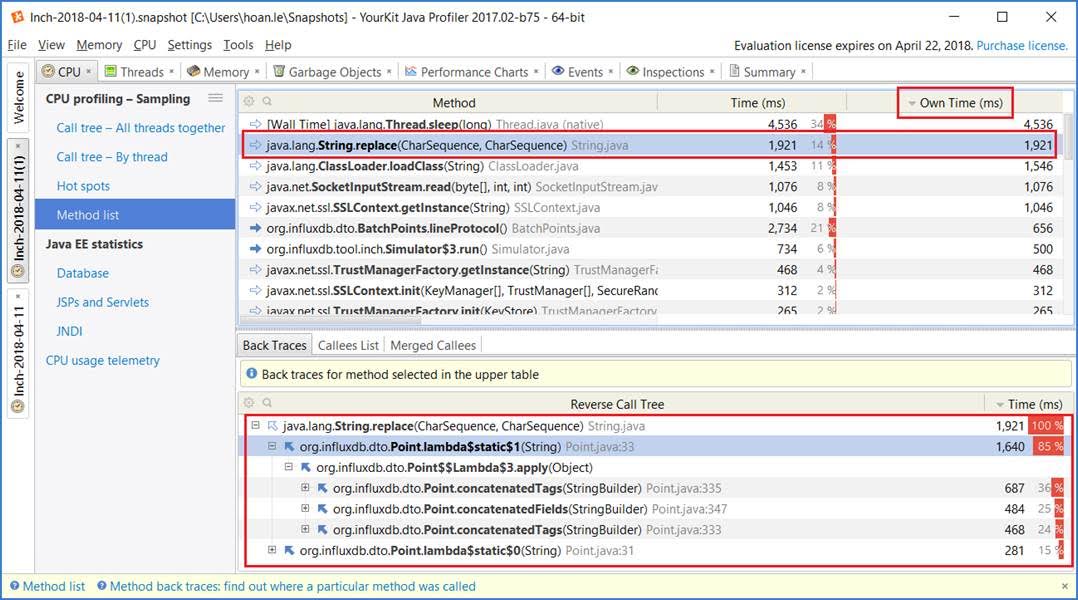Open the Memory tab
Image resolution: width=1078 pixels, height=600 pixels.
[225, 72]
